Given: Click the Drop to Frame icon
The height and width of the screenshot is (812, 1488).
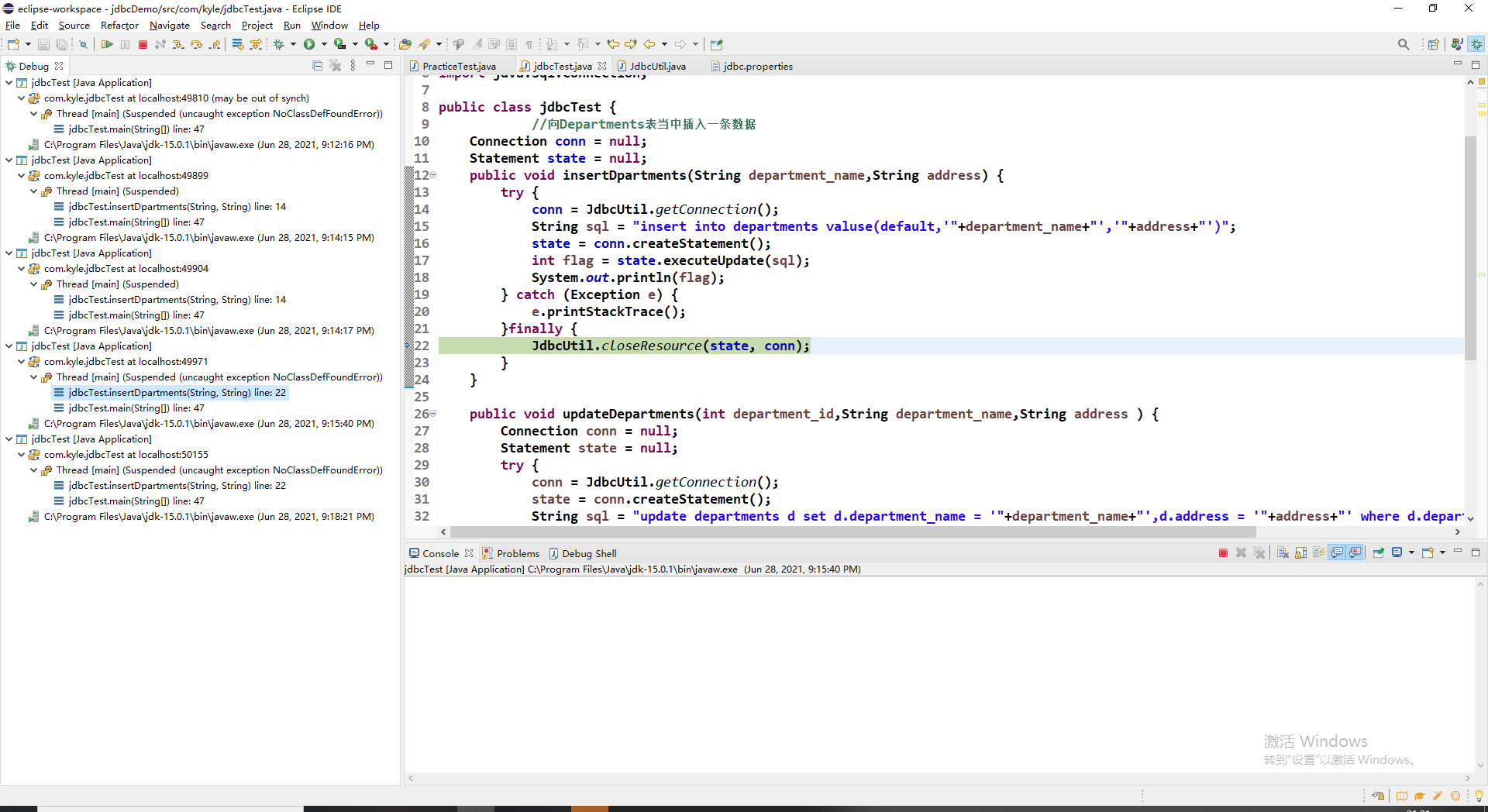Looking at the screenshot, I should pos(238,45).
